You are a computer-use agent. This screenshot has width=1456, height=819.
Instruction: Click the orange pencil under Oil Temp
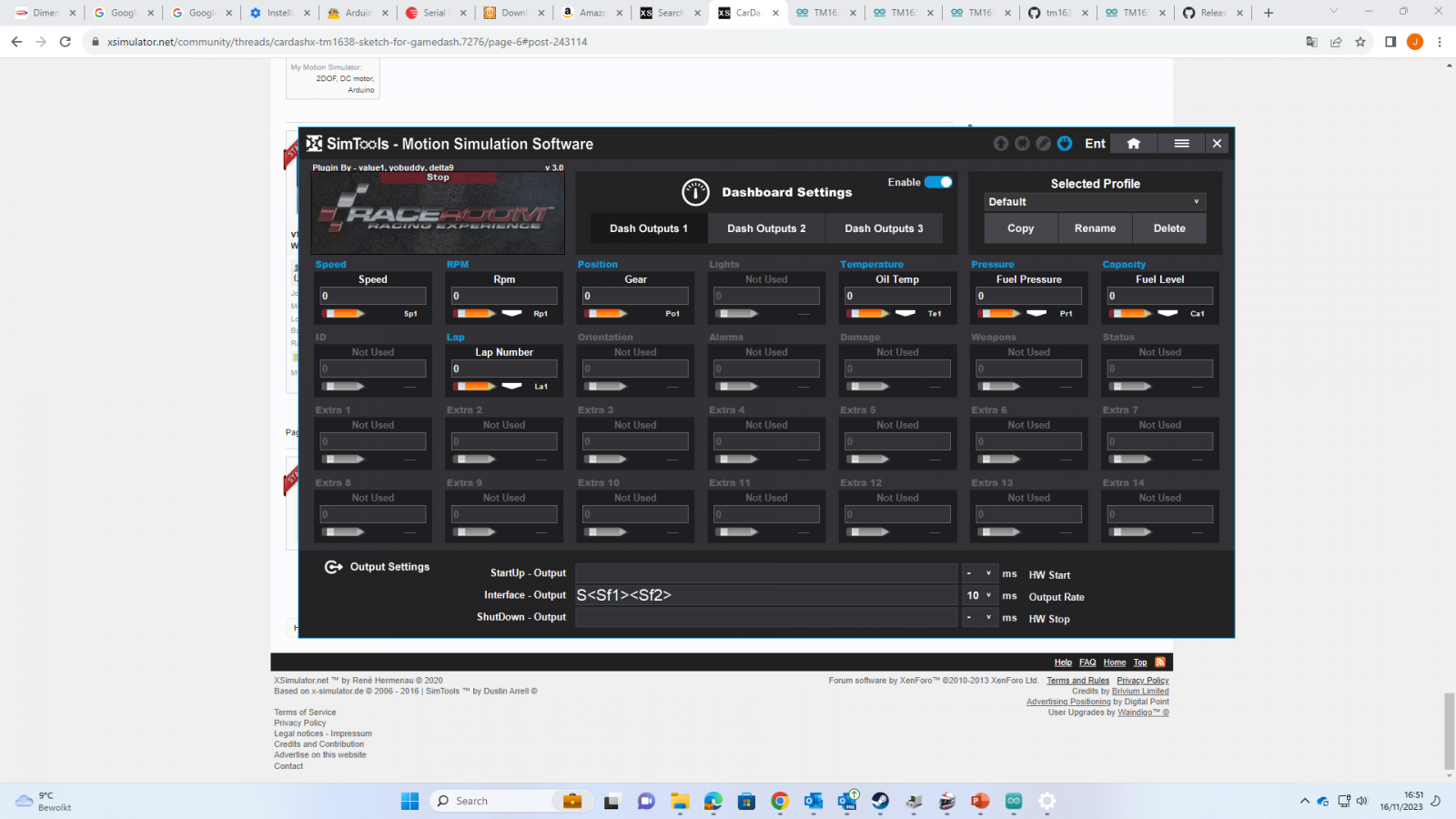pos(868,314)
